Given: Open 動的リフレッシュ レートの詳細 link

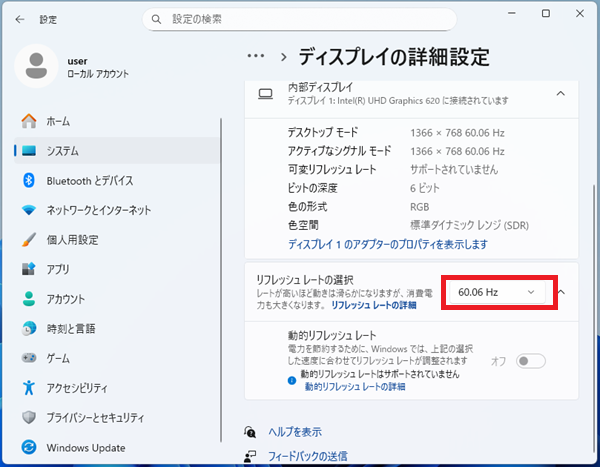Looking at the screenshot, I should point(355,386).
